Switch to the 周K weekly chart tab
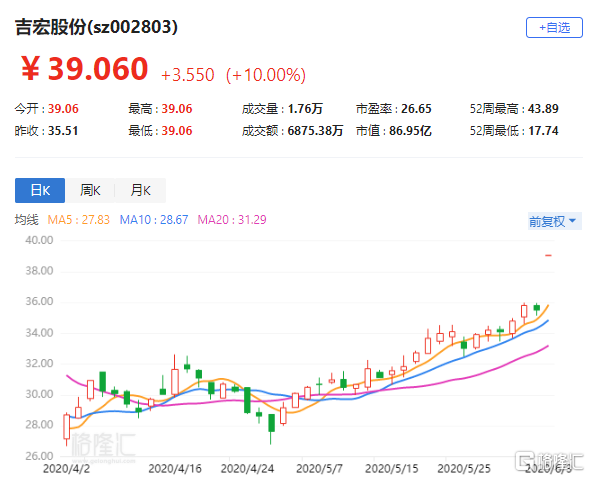 90,190
